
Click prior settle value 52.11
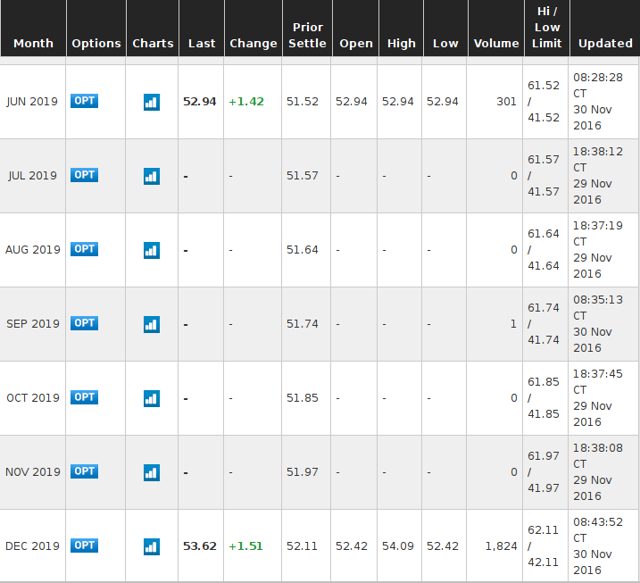302,546
